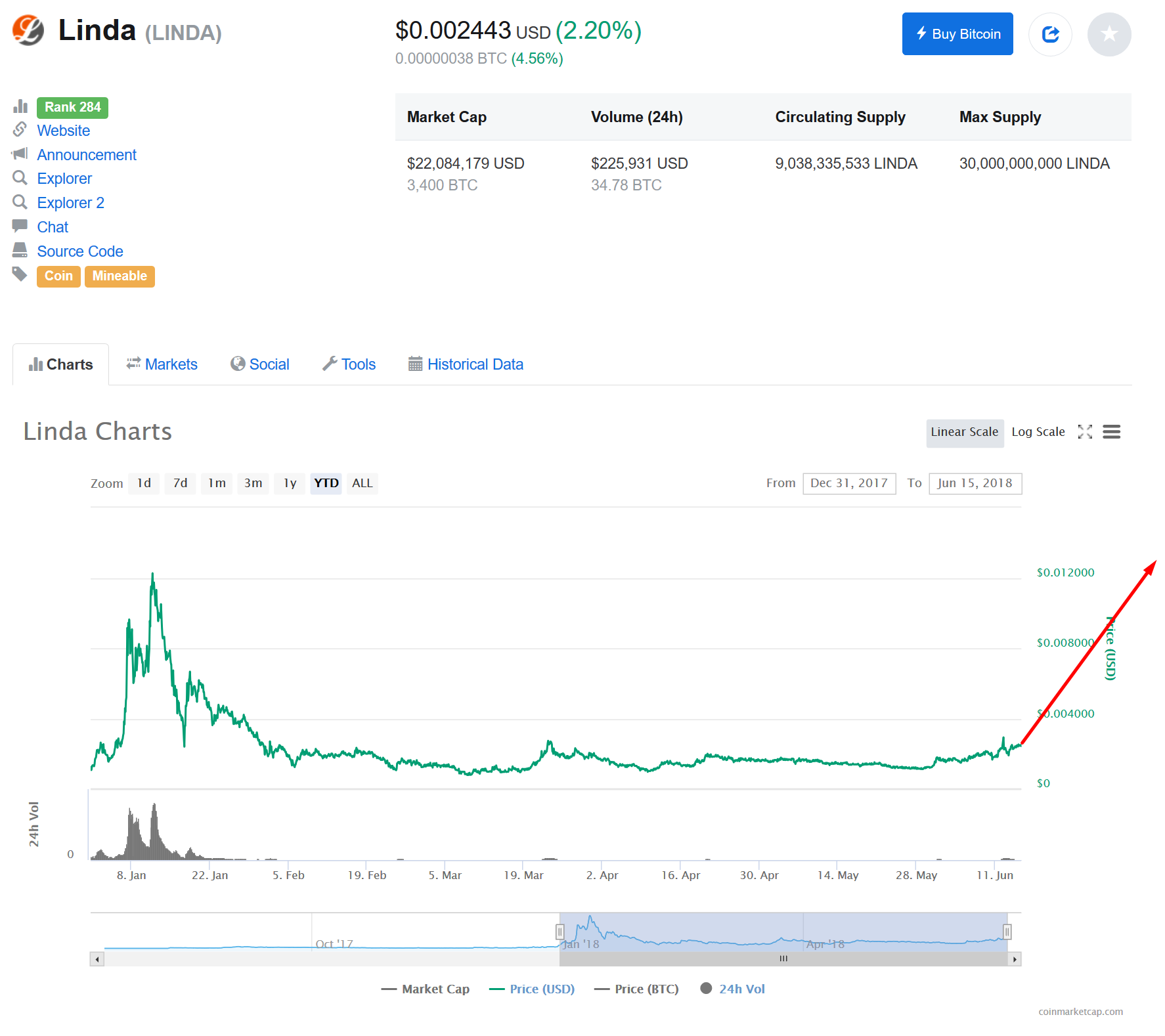The image size is (1165, 1036).
Task: Open the Source Code link
Action: [80, 251]
